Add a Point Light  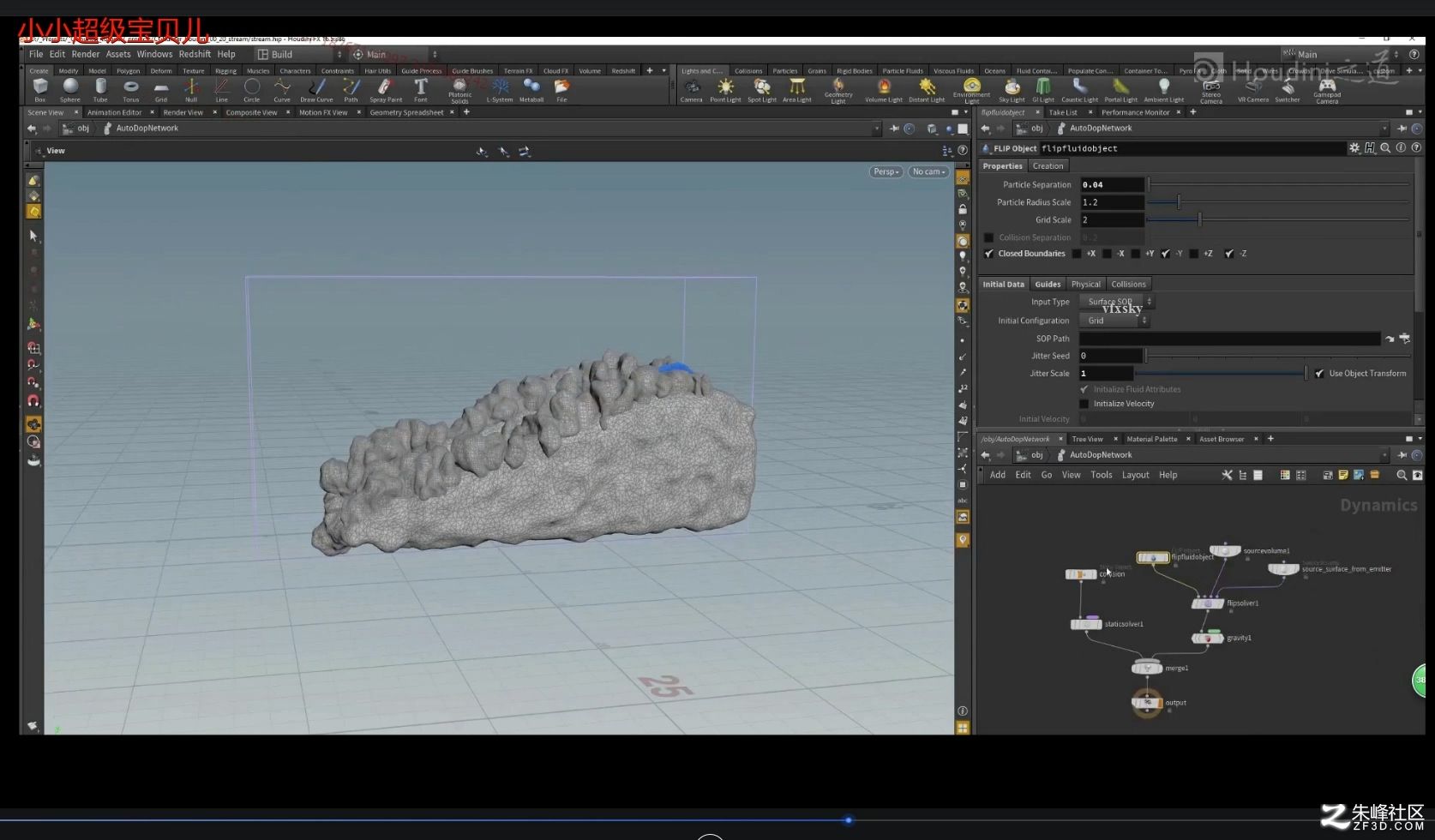[725, 89]
